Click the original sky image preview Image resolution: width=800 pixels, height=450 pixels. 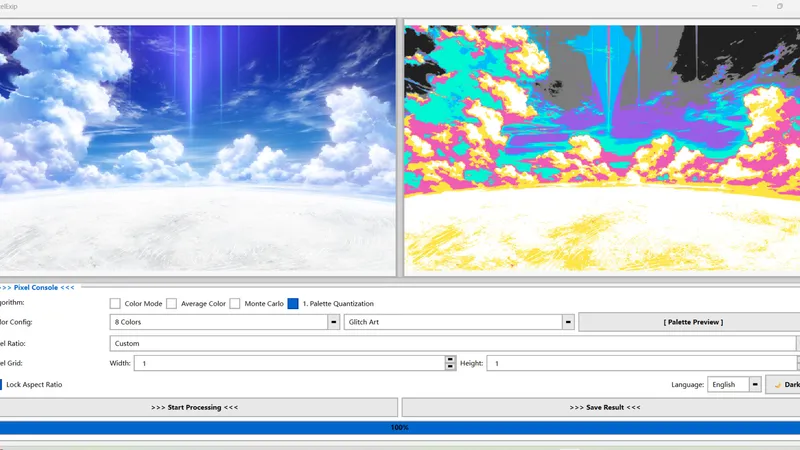198,150
